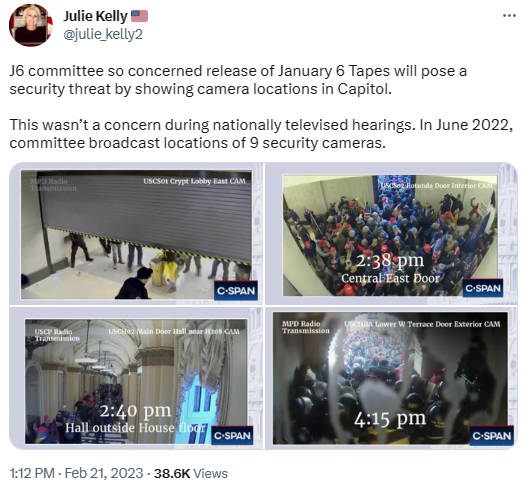Click the 2:40 pm time overlay
Screen dimensions: 531x491
coord(135,411)
